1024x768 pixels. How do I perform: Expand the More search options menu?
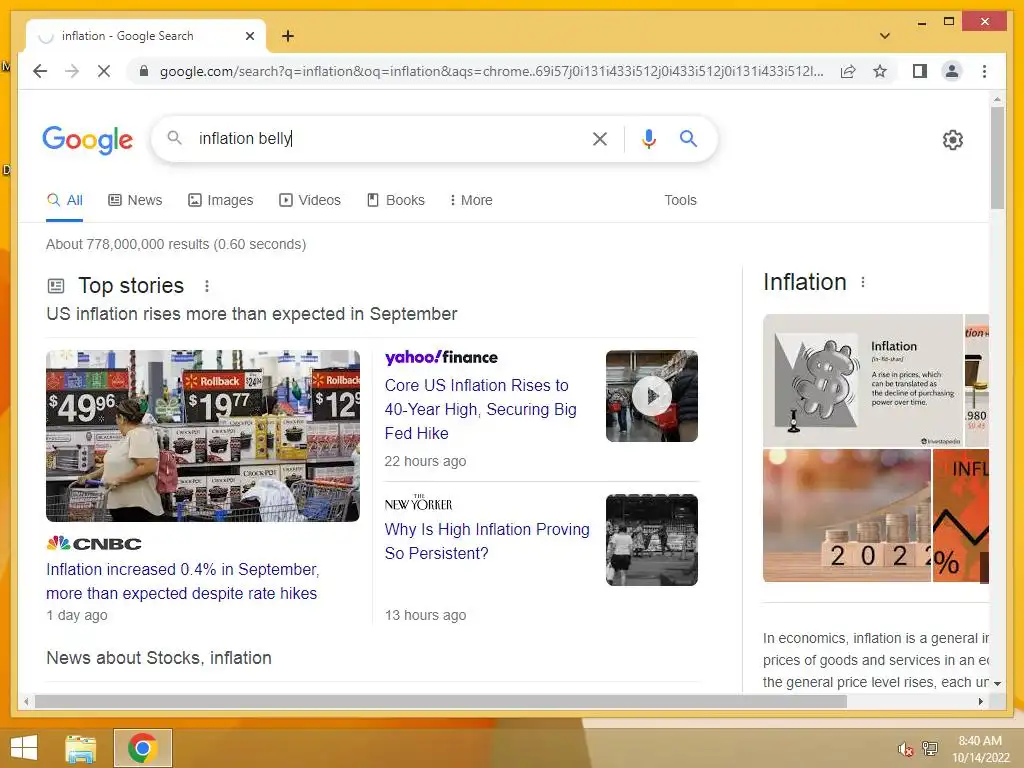pos(471,200)
